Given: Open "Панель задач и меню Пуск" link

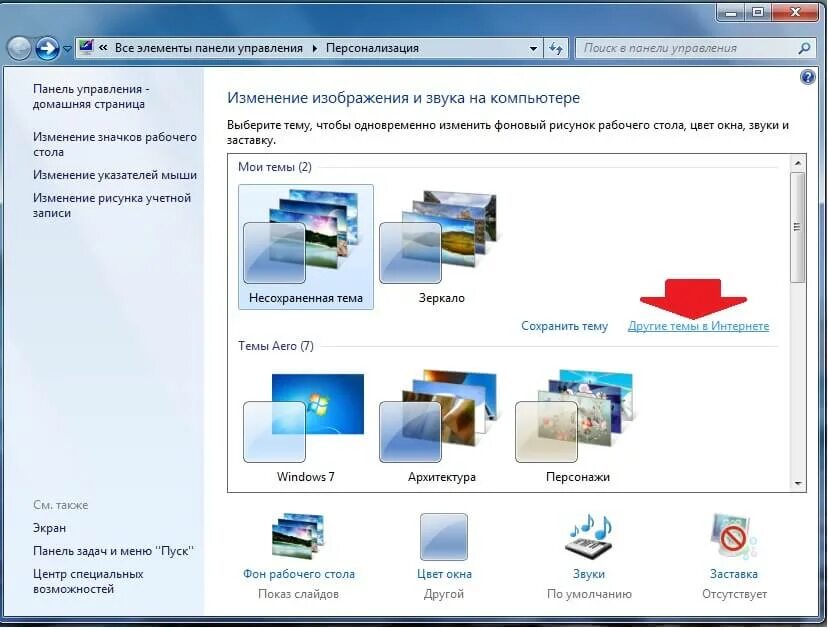Looking at the screenshot, I should pos(113,550).
